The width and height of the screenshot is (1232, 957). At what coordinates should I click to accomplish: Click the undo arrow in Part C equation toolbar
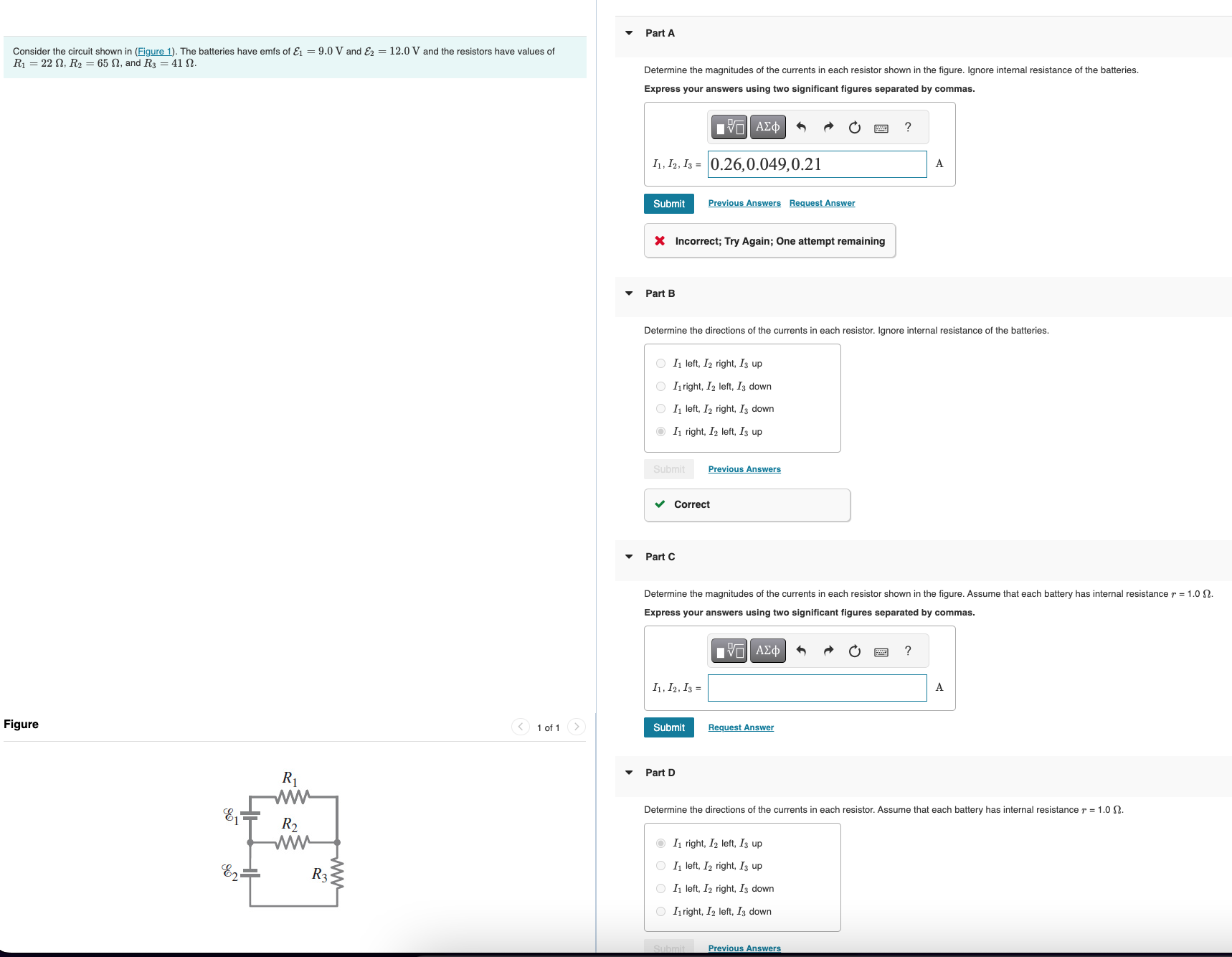[x=801, y=650]
